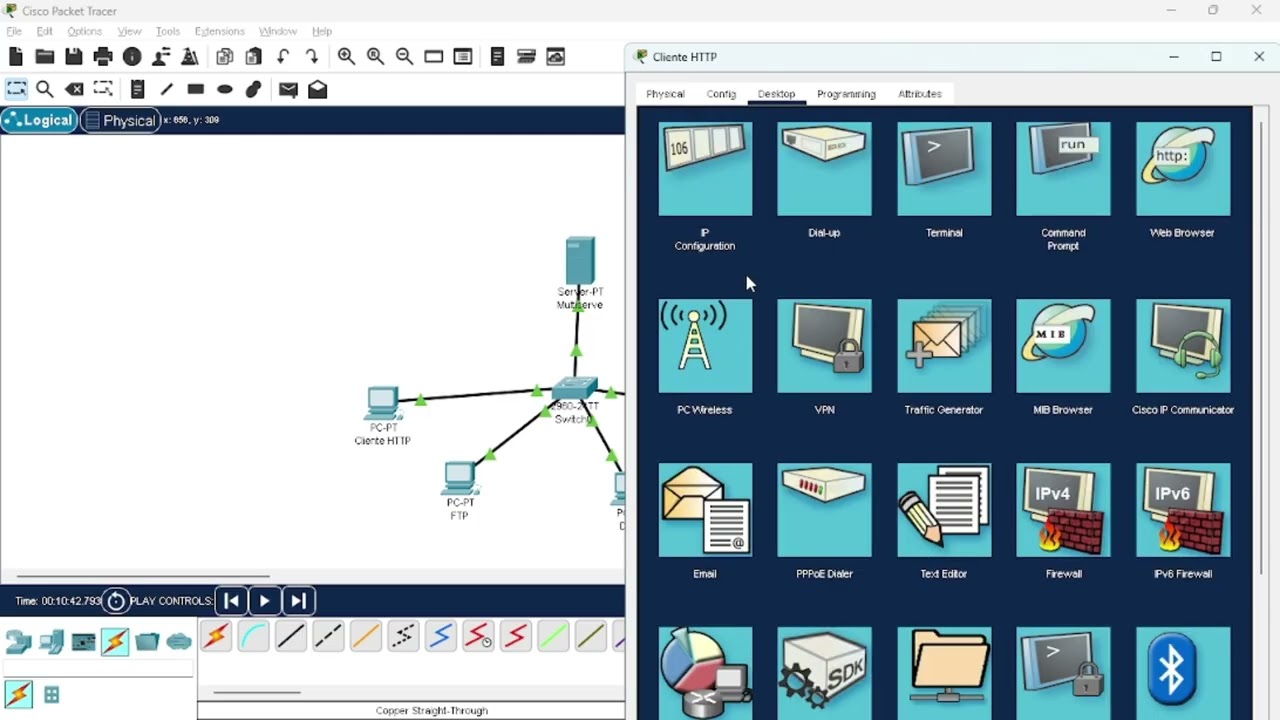Viewport: 1280px width, 720px height.
Task: Click the Zoom Out magnifier icon
Action: [x=404, y=57]
